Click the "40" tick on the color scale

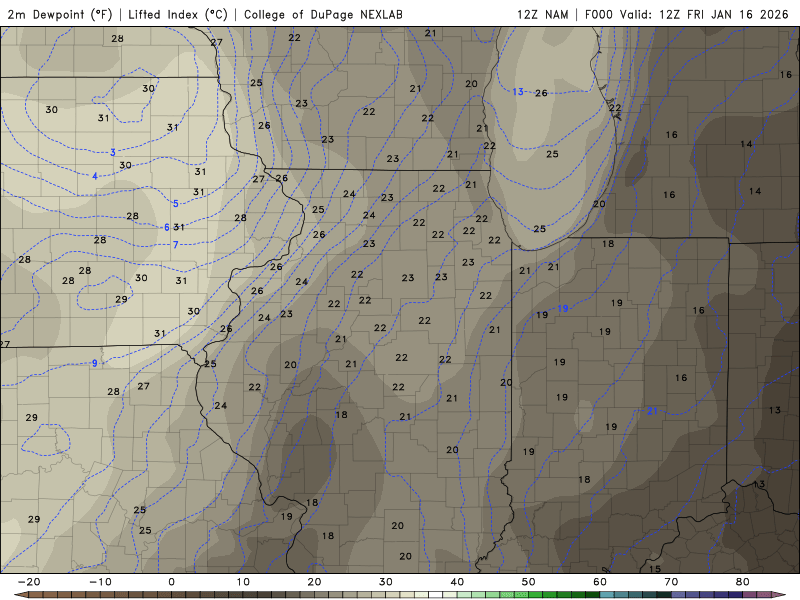457,582
